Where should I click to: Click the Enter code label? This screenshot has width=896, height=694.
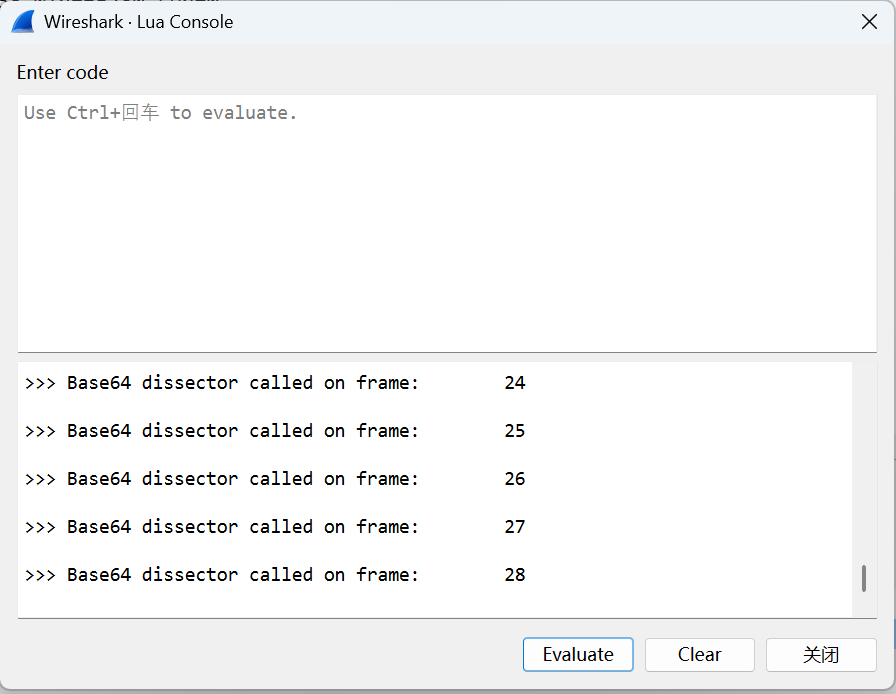coord(62,73)
